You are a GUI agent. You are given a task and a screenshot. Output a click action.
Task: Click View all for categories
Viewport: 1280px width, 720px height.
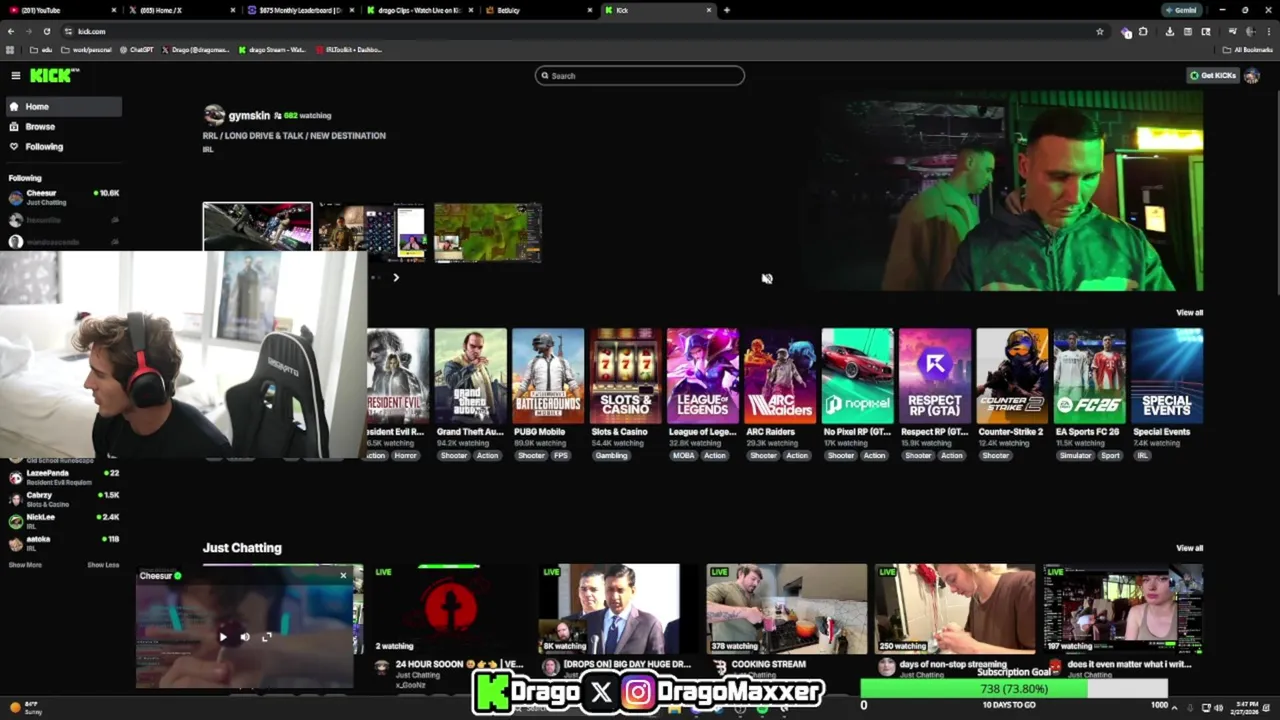pos(1189,313)
